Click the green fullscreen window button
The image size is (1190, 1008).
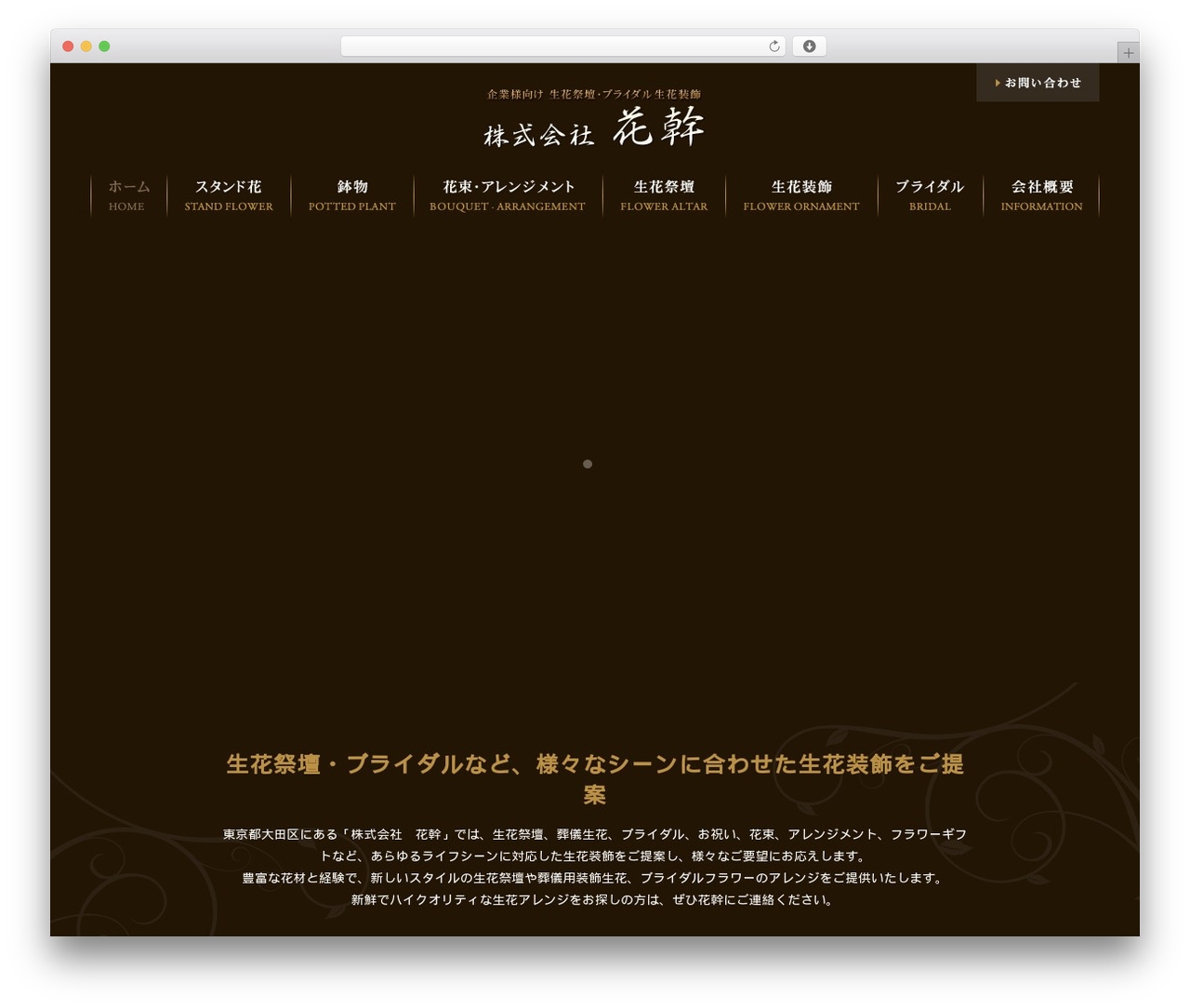(104, 46)
